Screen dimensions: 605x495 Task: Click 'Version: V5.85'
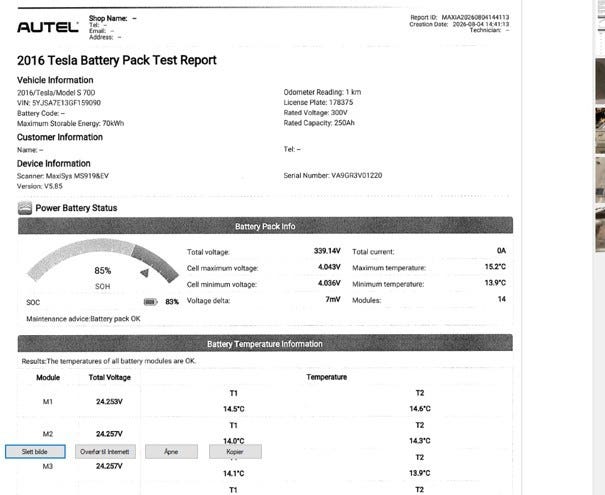40,186
